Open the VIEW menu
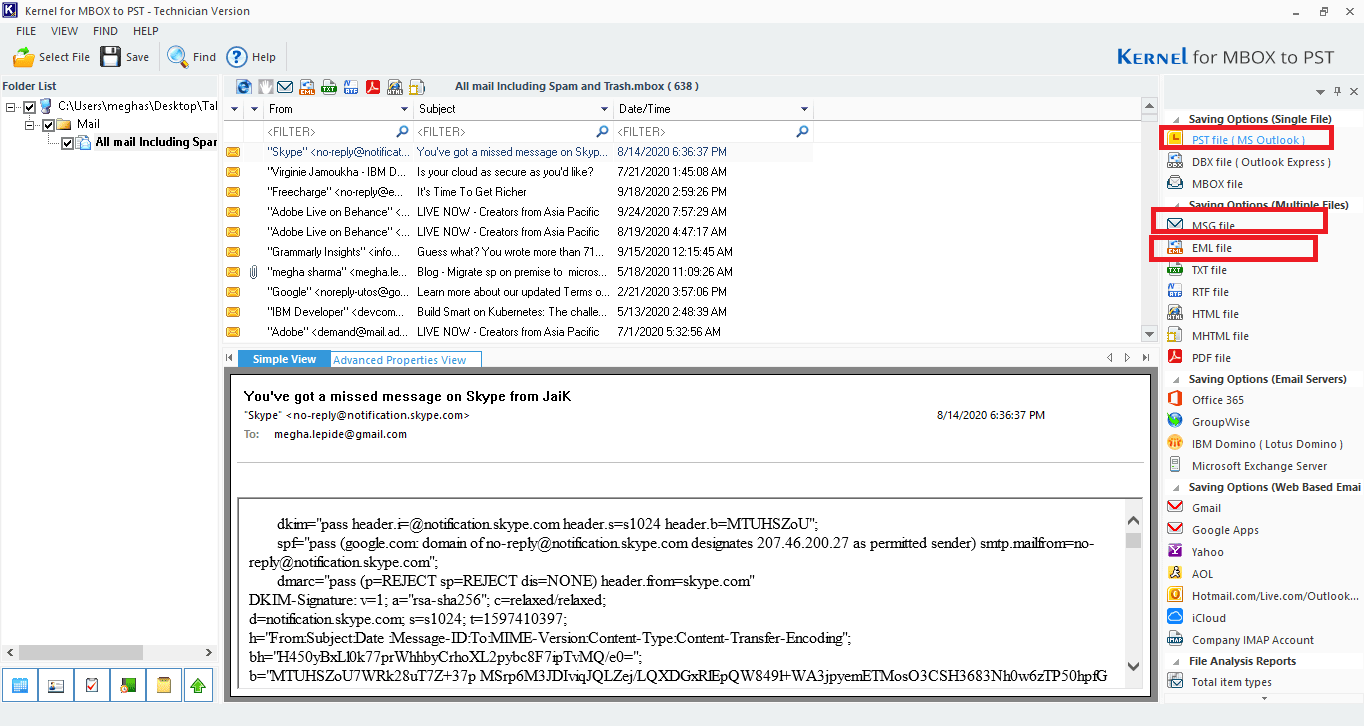 coord(64,31)
